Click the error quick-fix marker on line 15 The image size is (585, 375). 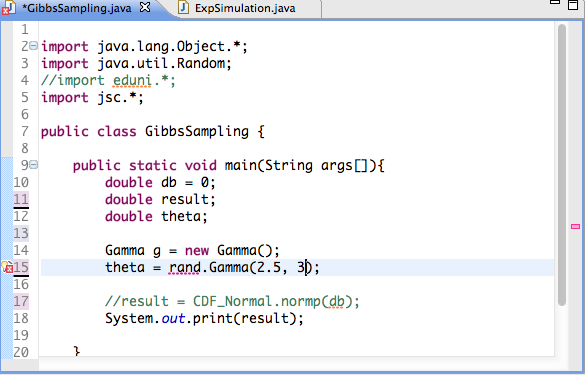pyautogui.click(x=7, y=267)
